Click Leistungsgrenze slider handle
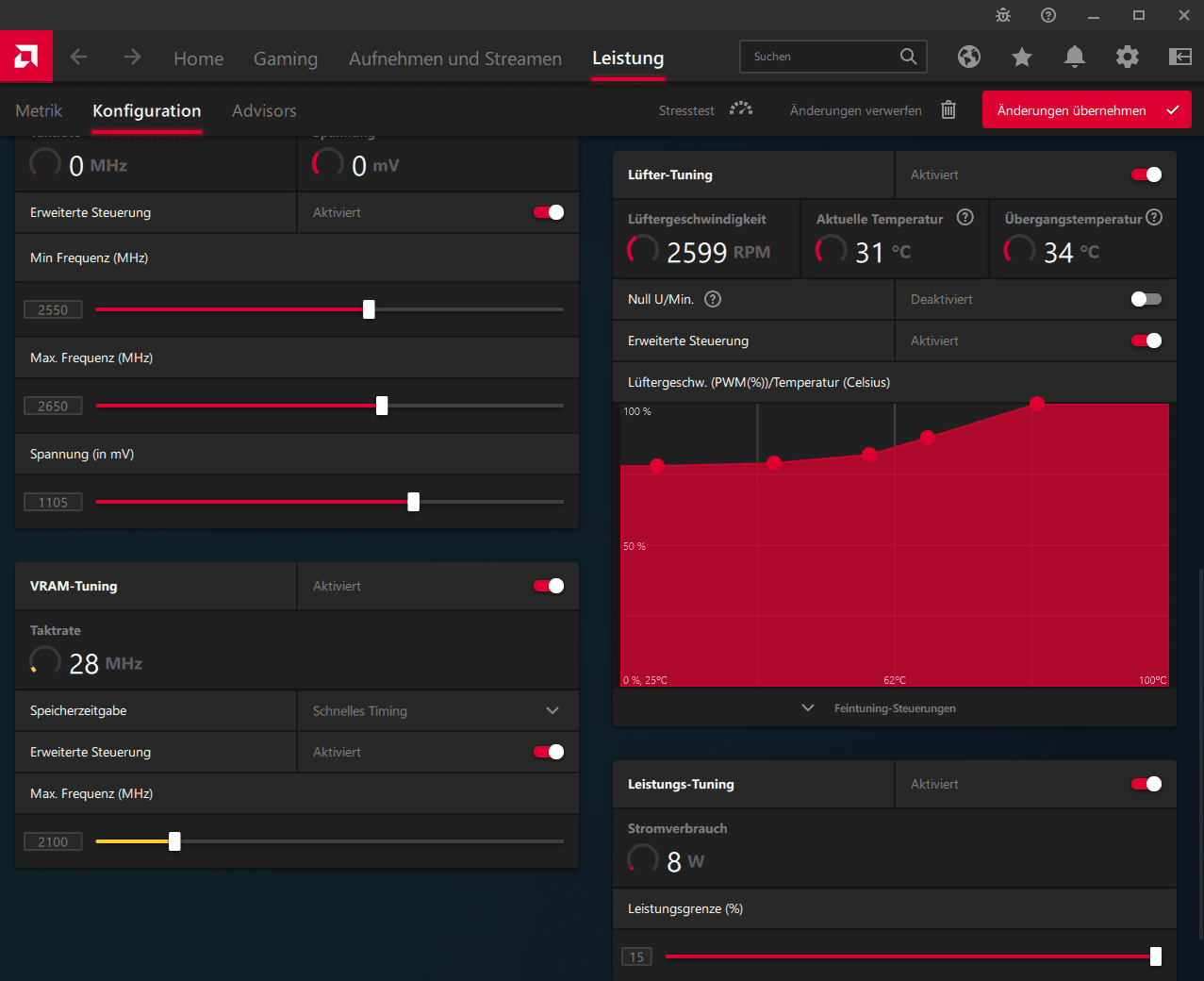This screenshot has height=981, width=1204. [1156, 956]
